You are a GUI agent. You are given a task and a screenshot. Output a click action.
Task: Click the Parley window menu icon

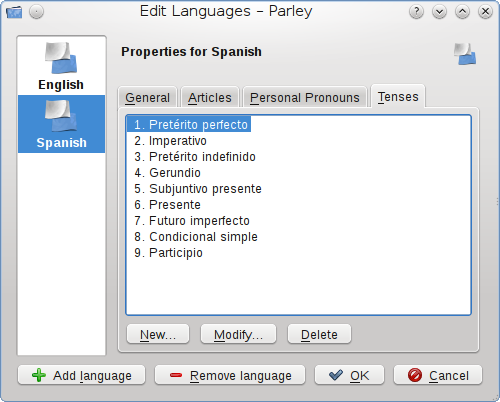(14, 13)
